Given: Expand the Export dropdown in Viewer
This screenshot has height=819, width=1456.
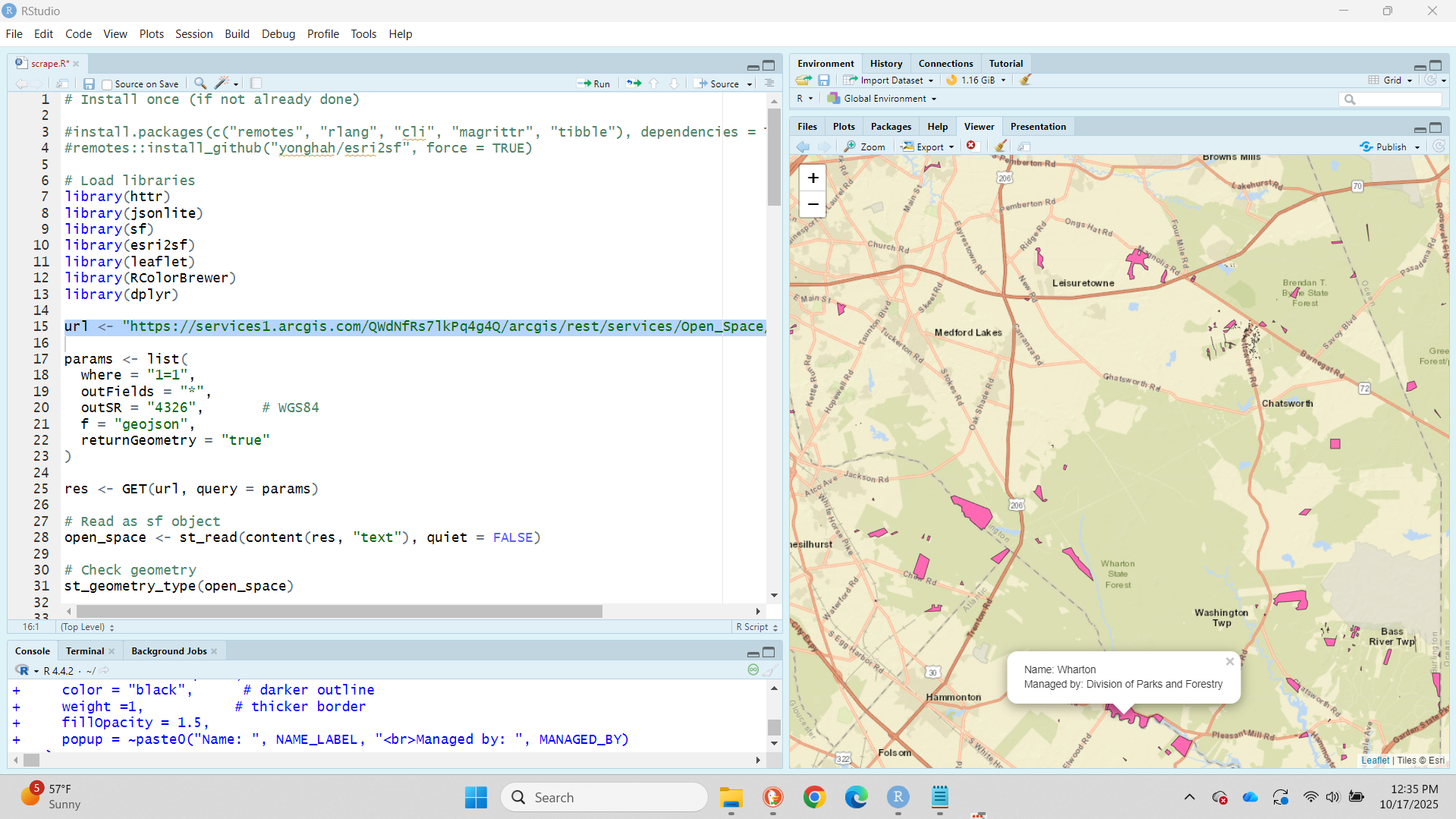Looking at the screenshot, I should pyautogui.click(x=929, y=146).
